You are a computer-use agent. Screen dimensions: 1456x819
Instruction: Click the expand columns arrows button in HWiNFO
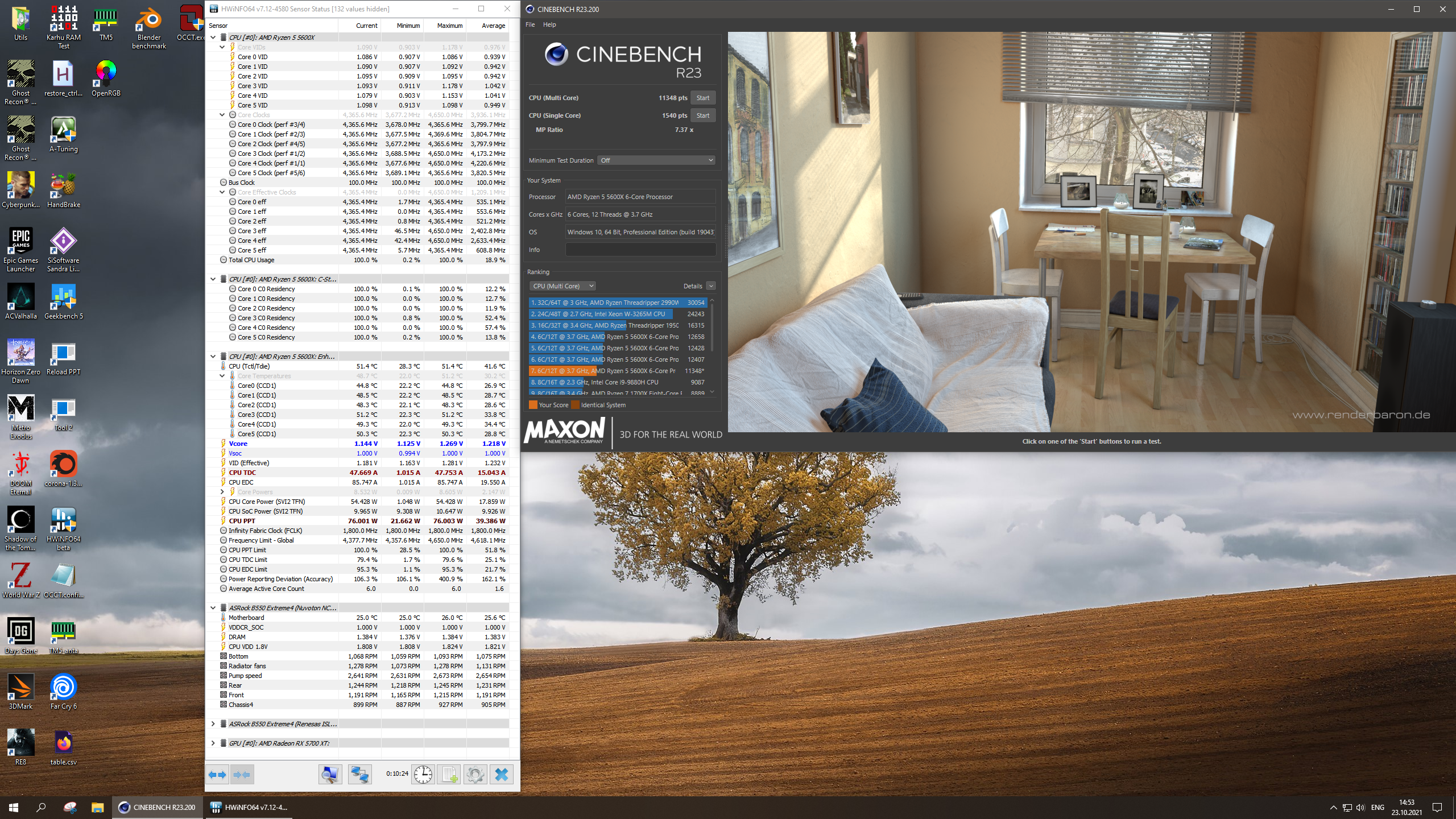pos(217,775)
